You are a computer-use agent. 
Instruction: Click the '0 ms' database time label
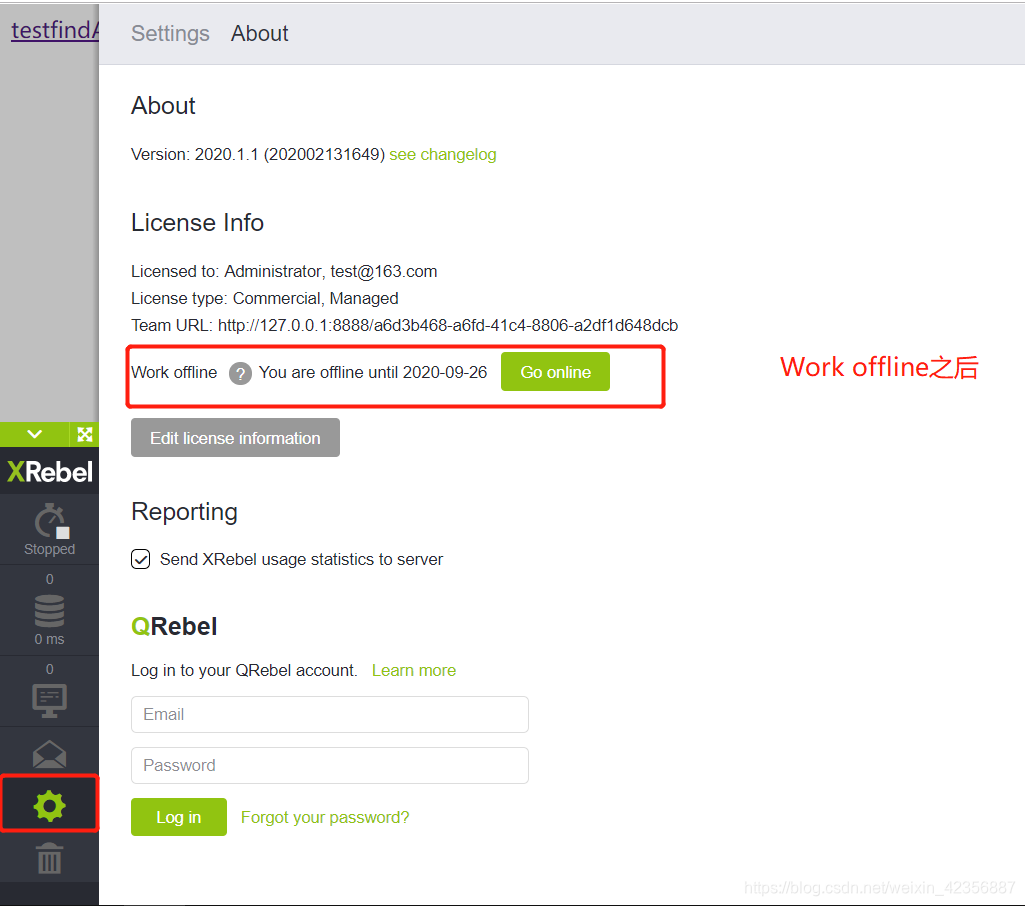pos(50,639)
